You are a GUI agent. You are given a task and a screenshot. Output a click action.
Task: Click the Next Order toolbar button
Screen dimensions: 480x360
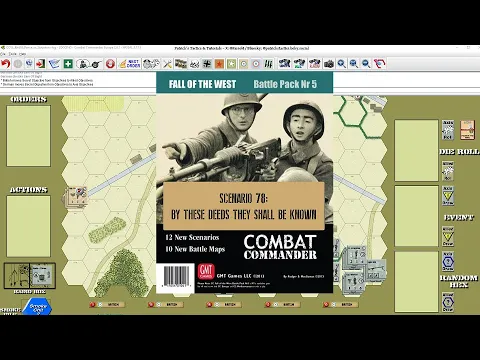click(129, 63)
